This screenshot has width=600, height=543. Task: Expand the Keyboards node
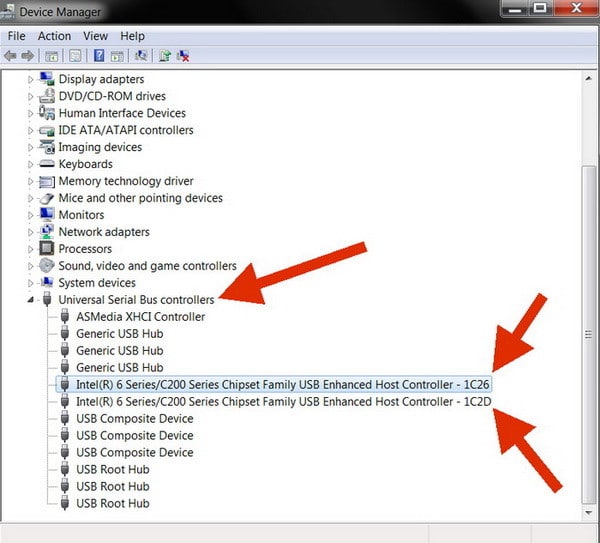pyautogui.click(x=31, y=164)
